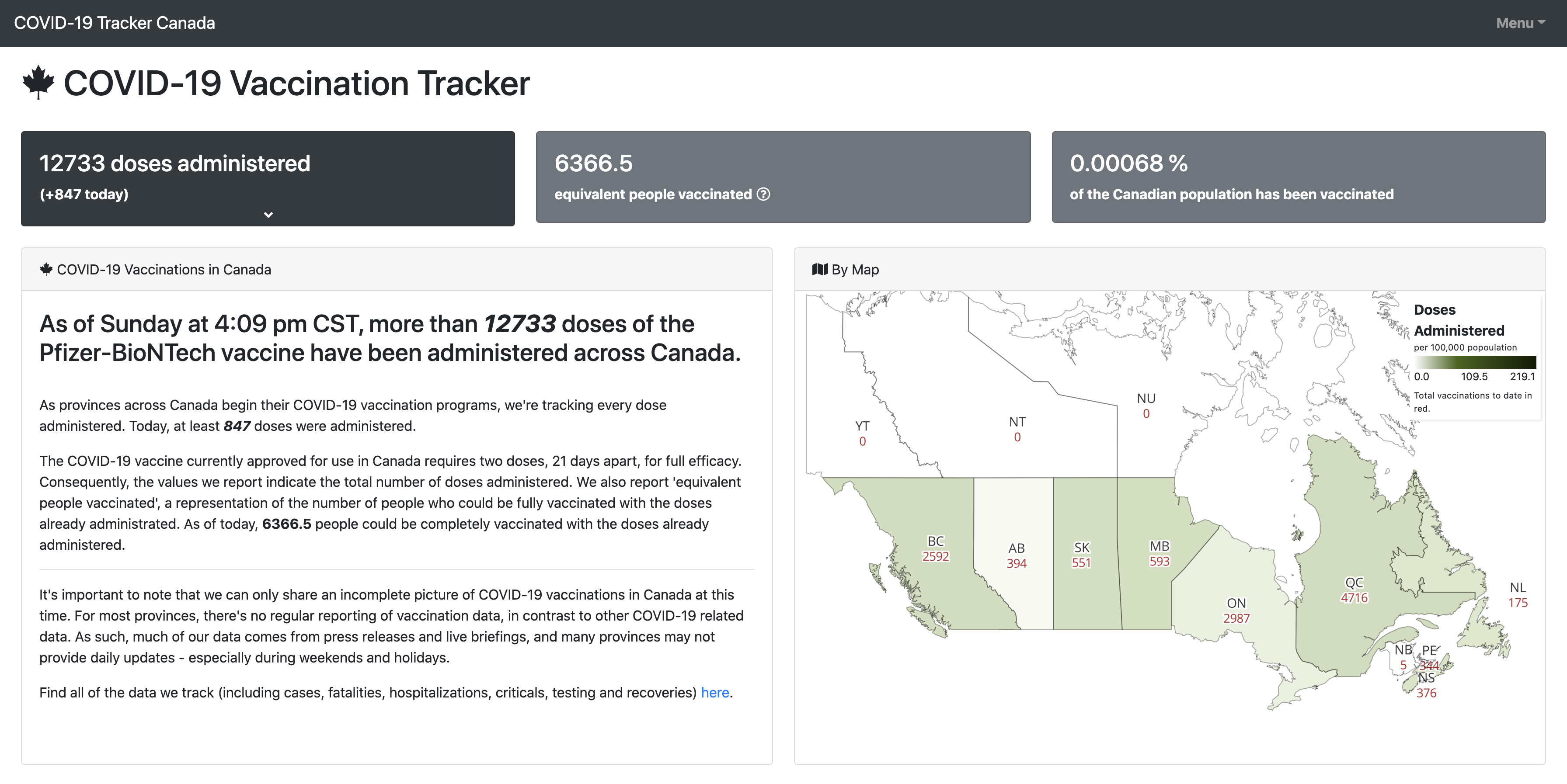Viewport: 1567px width, 784px height.
Task: Open the 'here' data link
Action: 715,692
